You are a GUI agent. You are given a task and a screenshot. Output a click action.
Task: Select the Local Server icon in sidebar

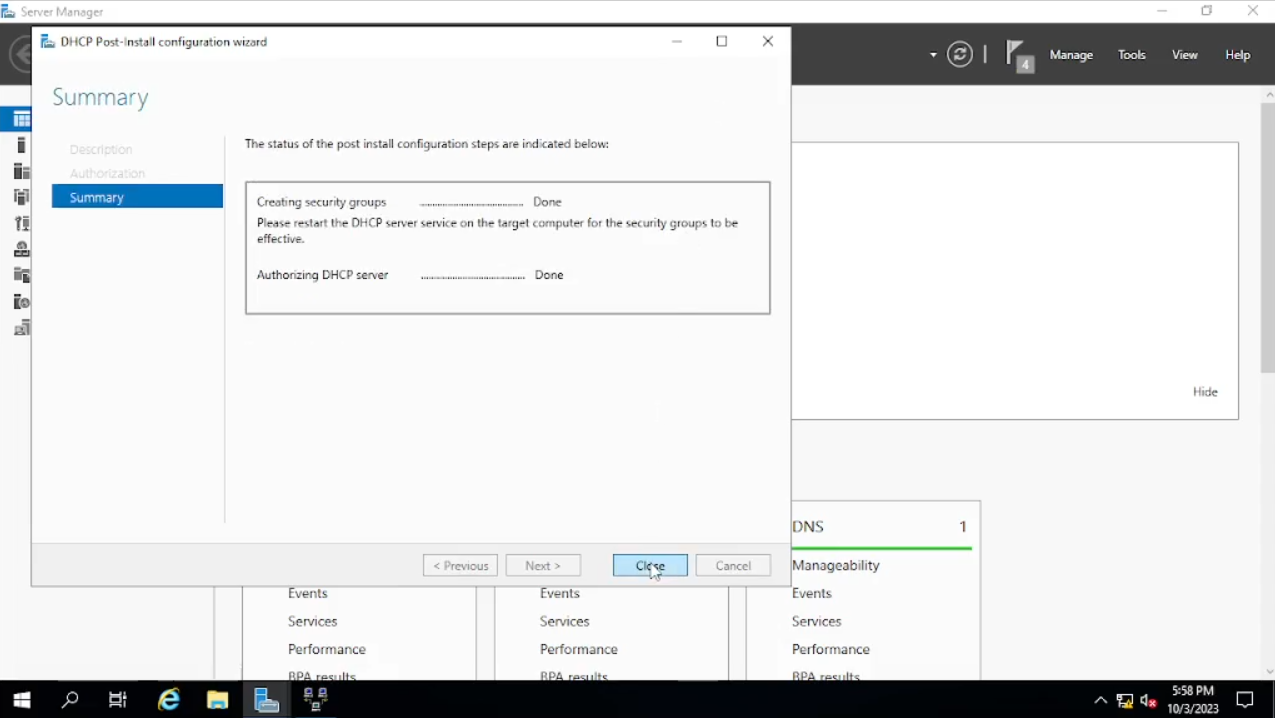pyautogui.click(x=21, y=146)
